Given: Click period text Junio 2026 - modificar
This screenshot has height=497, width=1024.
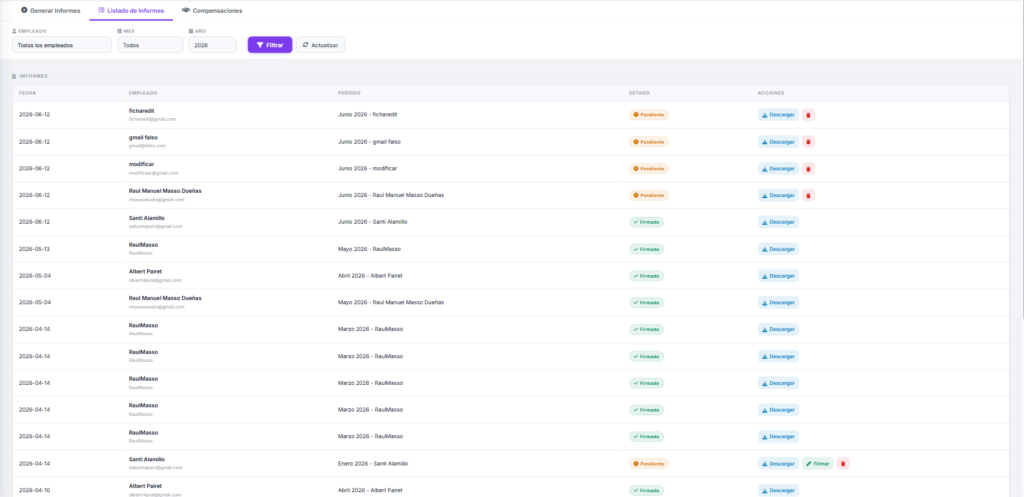Looking at the screenshot, I should (x=367, y=168).
